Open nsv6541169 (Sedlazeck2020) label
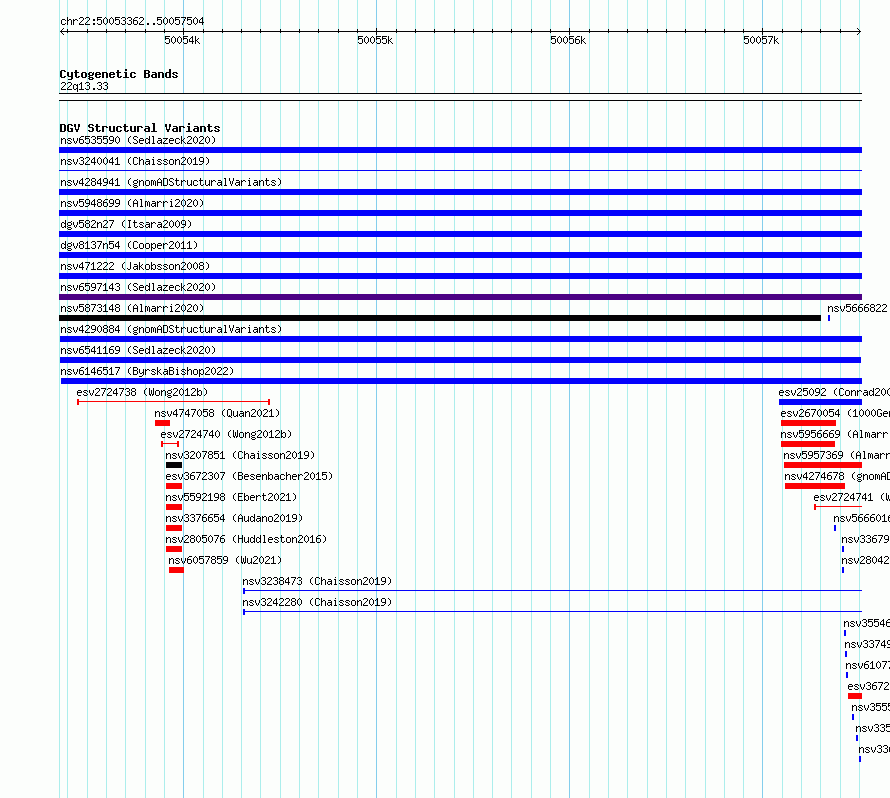Viewport: 890px width, 798px height. pos(138,350)
